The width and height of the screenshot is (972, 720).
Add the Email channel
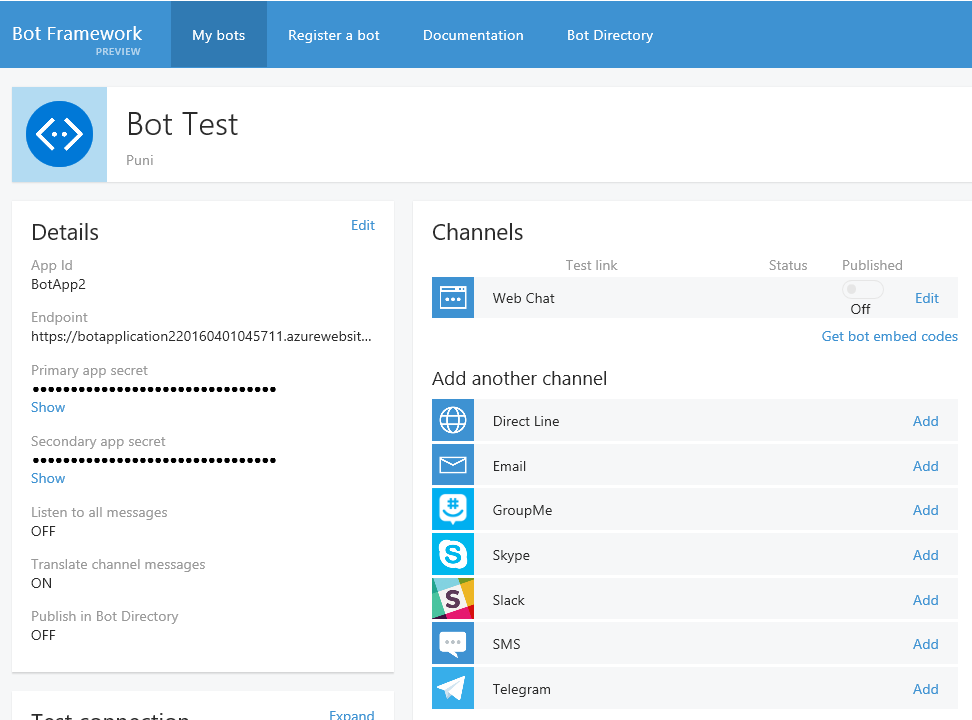[926, 466]
